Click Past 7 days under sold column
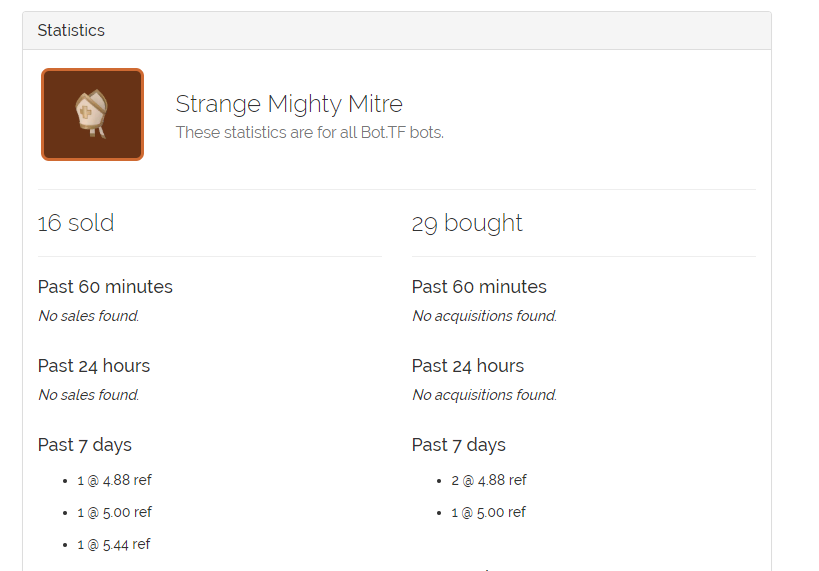The height and width of the screenshot is (571, 819). tap(85, 445)
